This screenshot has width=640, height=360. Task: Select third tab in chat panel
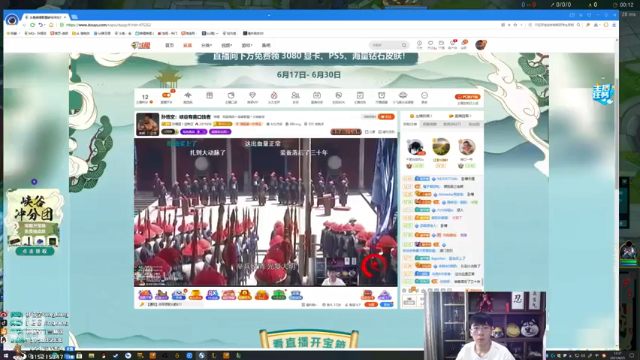coord(452,124)
